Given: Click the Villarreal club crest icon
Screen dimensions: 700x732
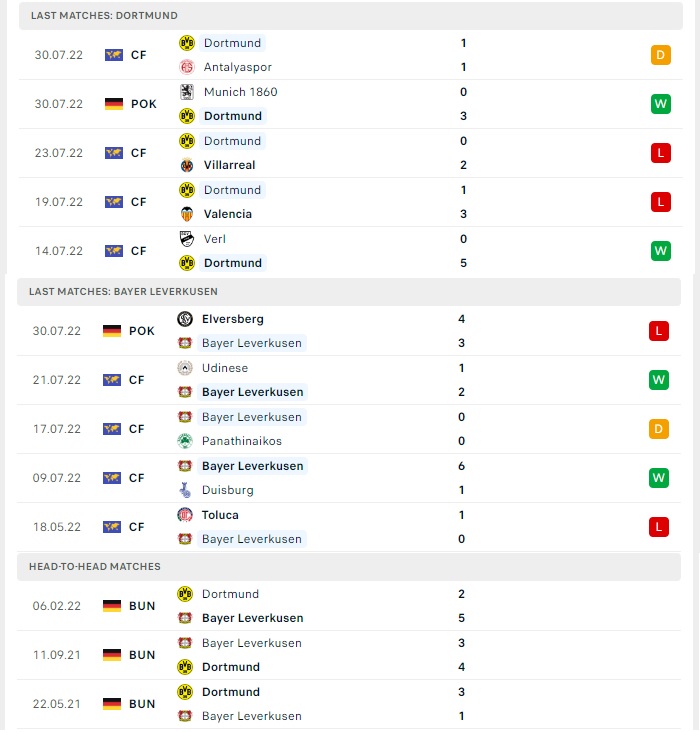Looking at the screenshot, I should [187, 165].
